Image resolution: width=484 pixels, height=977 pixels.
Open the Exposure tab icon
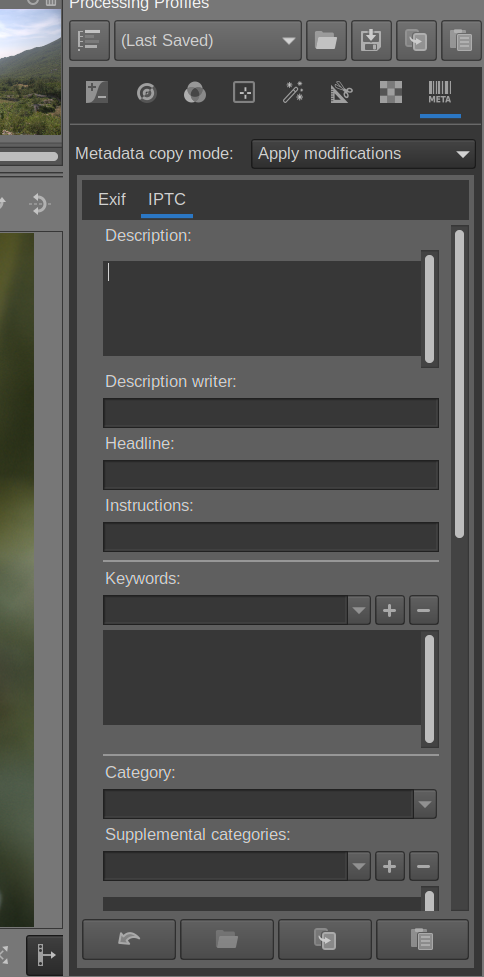(x=97, y=92)
